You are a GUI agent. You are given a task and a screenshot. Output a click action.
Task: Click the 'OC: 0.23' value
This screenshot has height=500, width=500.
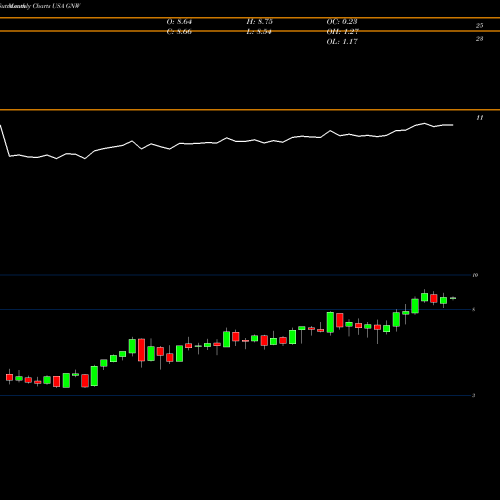point(342,22)
